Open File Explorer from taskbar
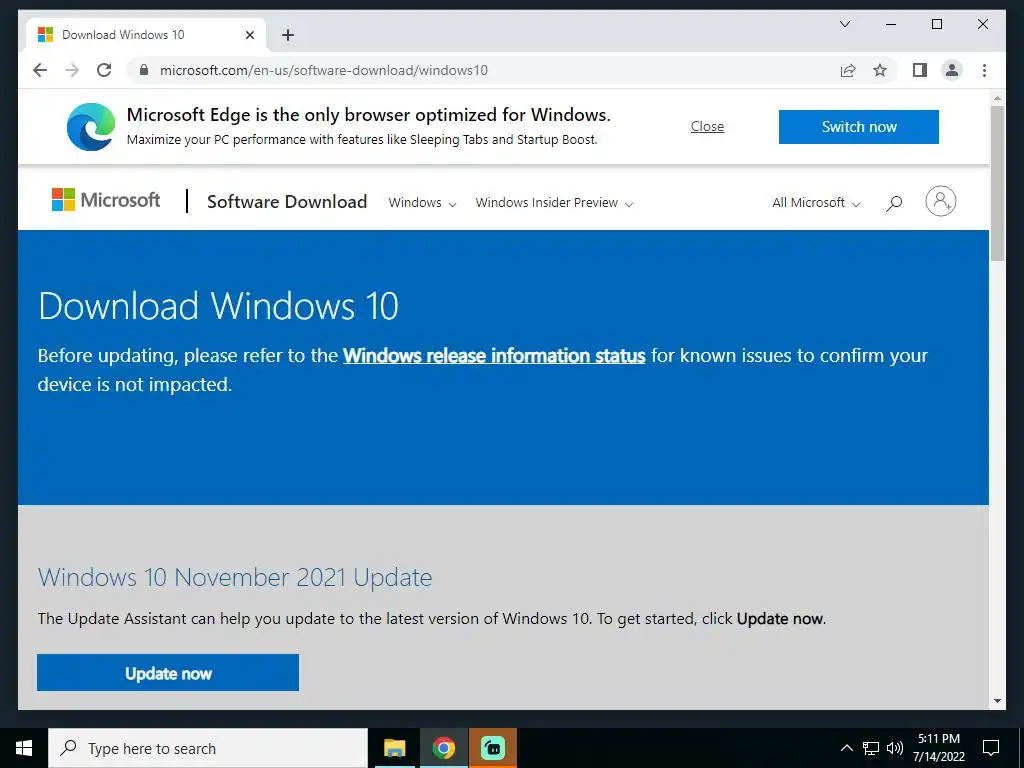This screenshot has height=768, width=1024. pyautogui.click(x=394, y=748)
